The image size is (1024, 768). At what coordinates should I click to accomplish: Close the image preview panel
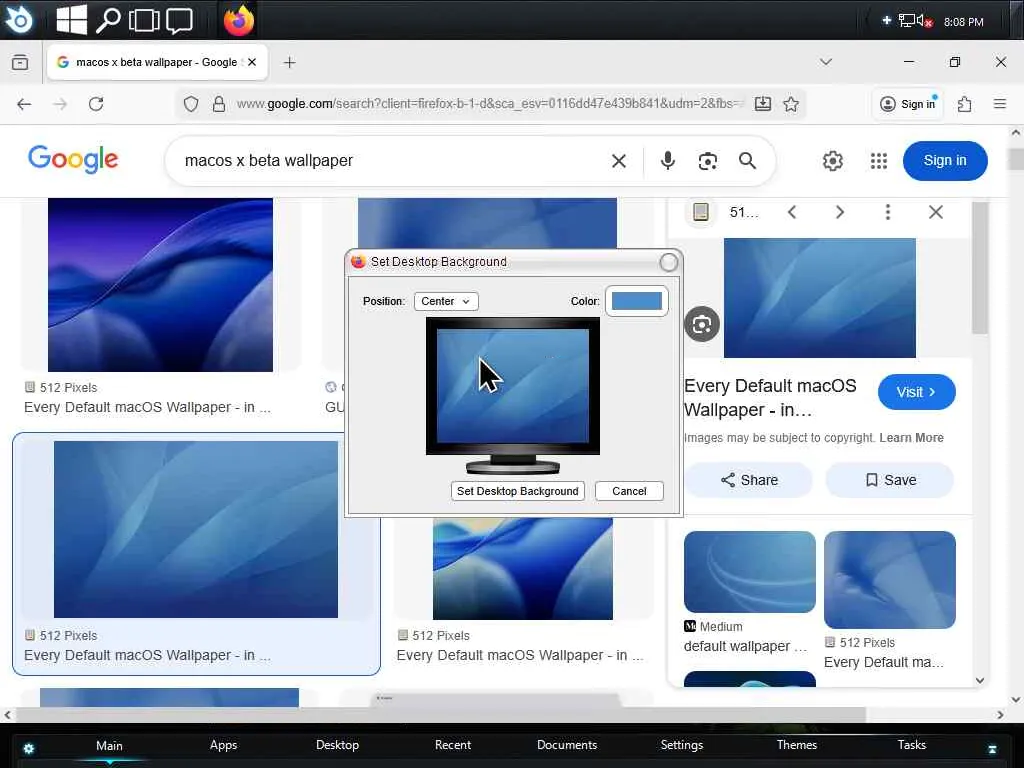click(935, 212)
